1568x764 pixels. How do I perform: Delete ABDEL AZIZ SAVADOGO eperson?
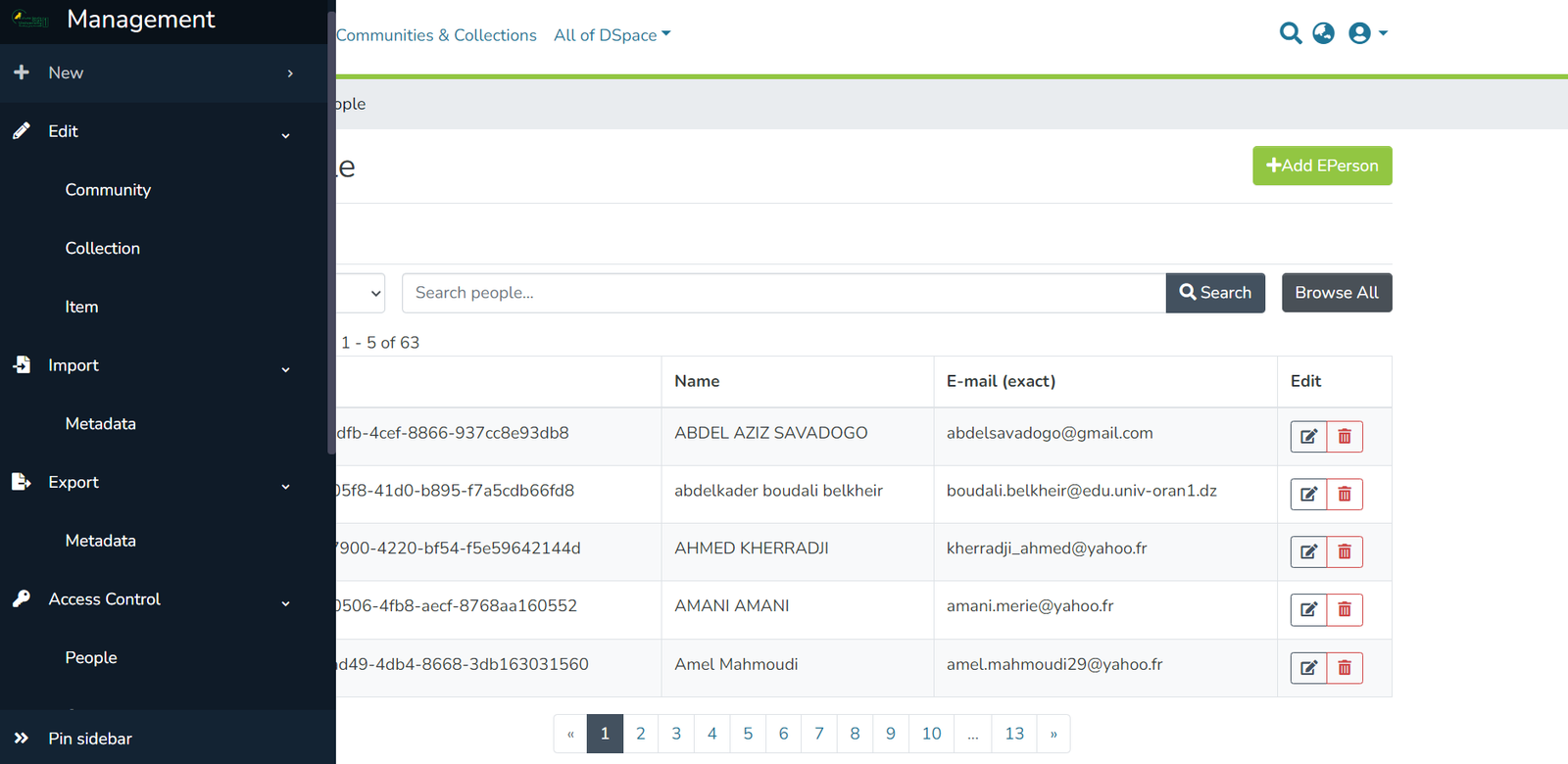pyautogui.click(x=1345, y=437)
